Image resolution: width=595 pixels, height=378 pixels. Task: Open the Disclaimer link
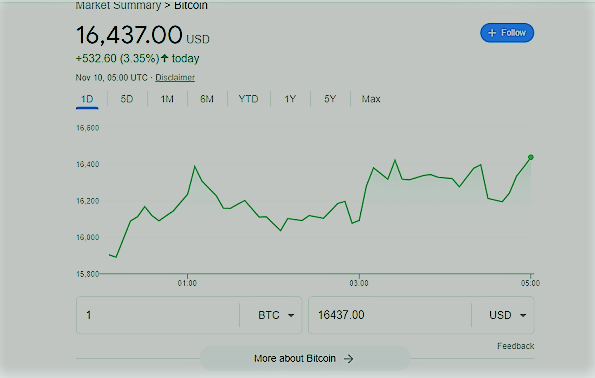[x=175, y=77]
